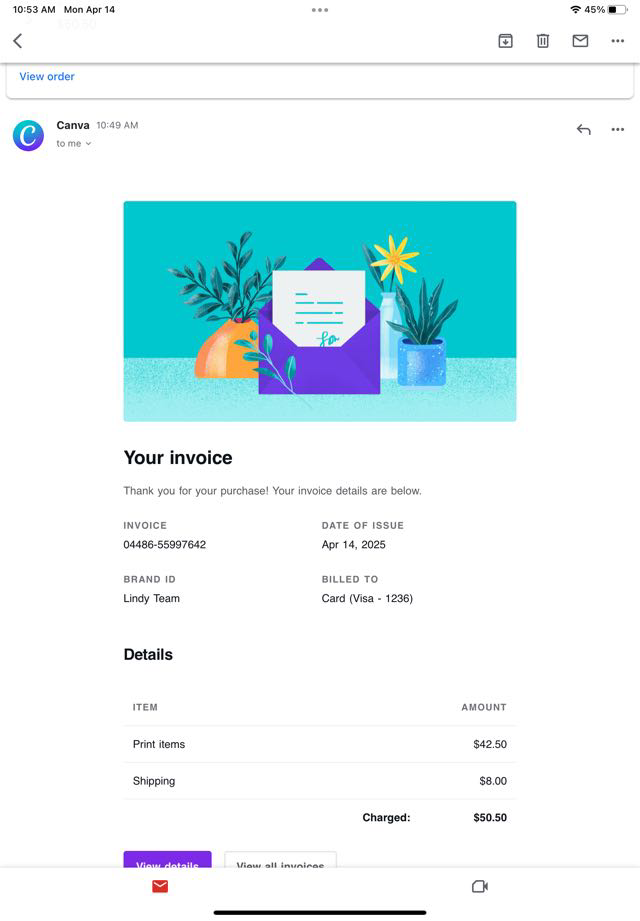This screenshot has width=640, height=921.
Task: Tap the 10:49 AM message timestamp
Action: (x=117, y=126)
